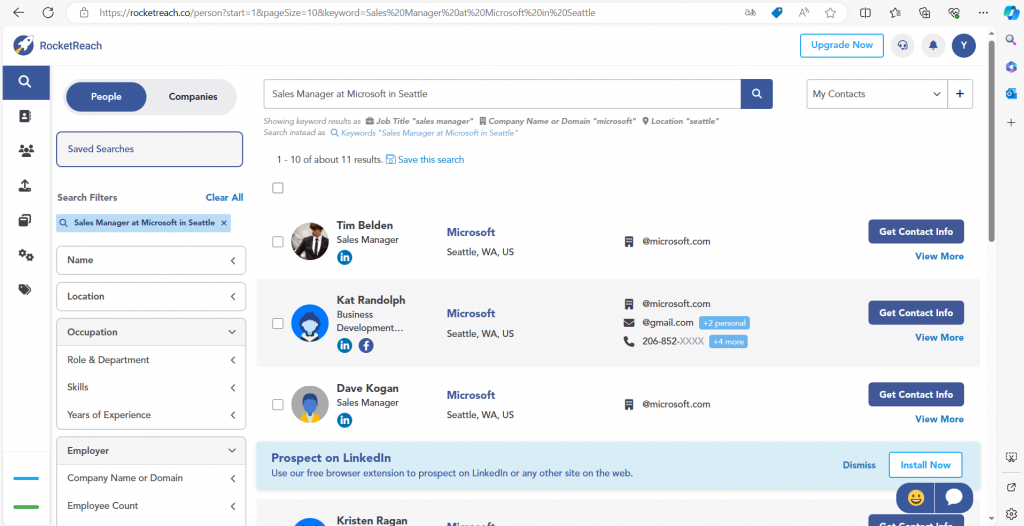The width and height of the screenshot is (1024, 526).
Task: Click the keyword search input field
Action: click(x=502, y=93)
